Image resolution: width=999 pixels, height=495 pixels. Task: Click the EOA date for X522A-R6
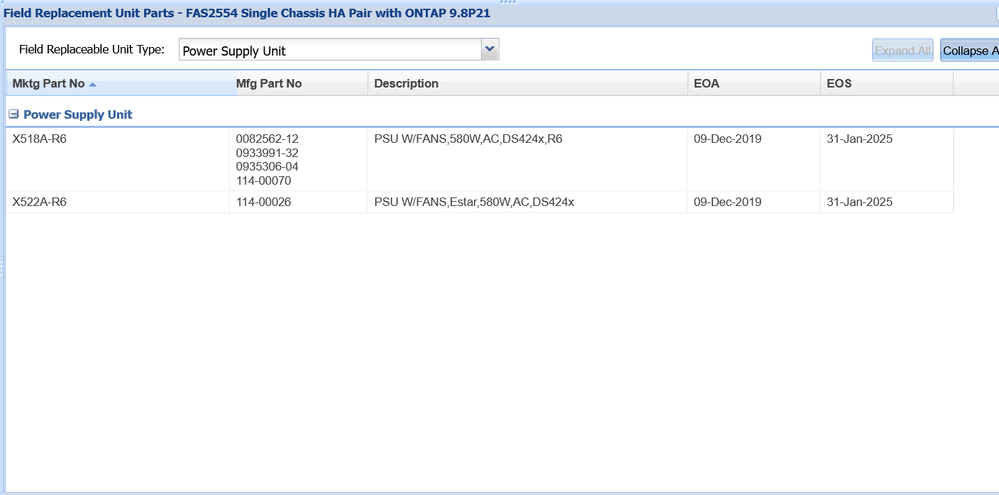coord(728,202)
